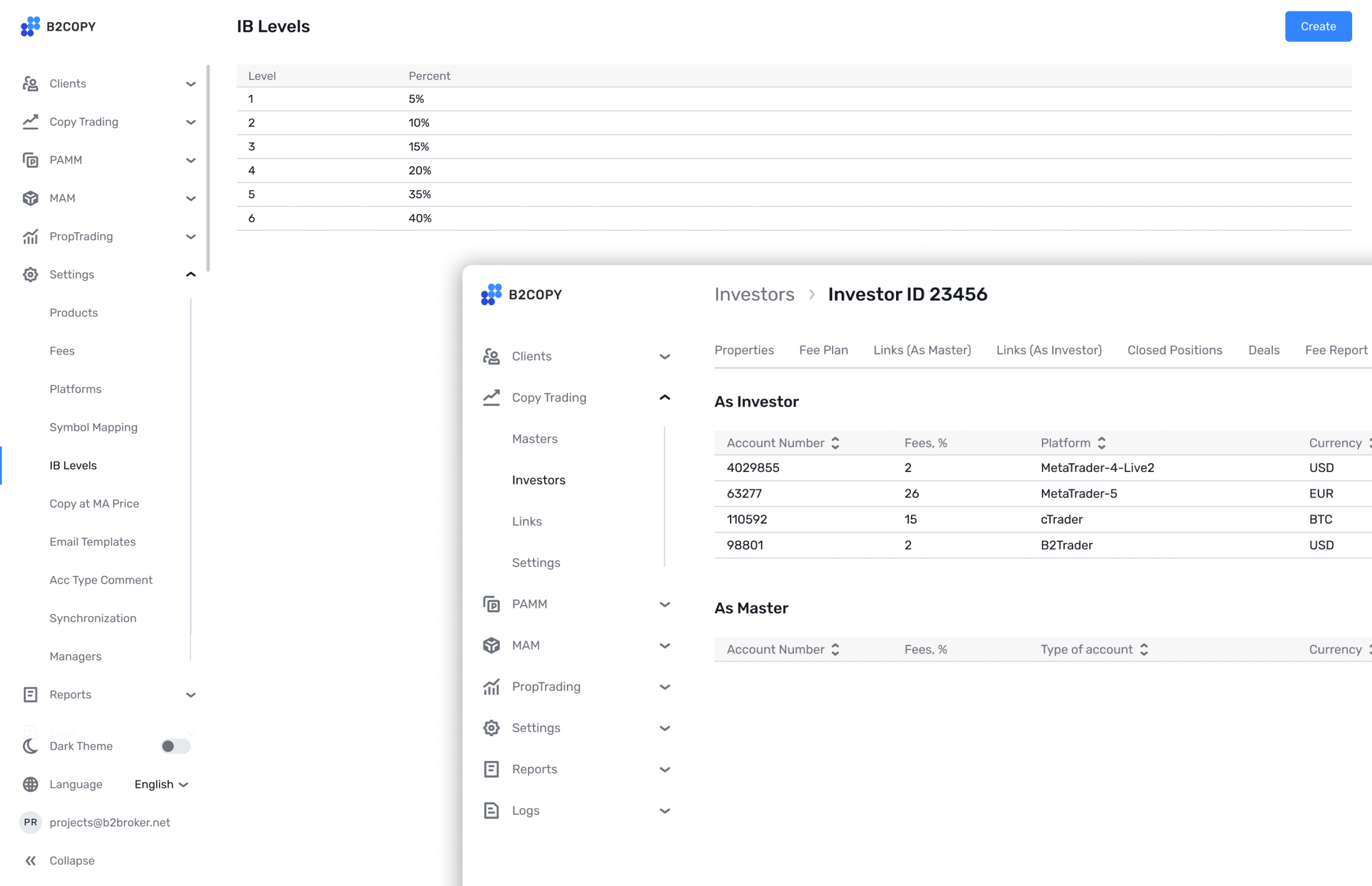1372x886 pixels.
Task: Enable the Dark Theme toggle
Action: click(176, 746)
